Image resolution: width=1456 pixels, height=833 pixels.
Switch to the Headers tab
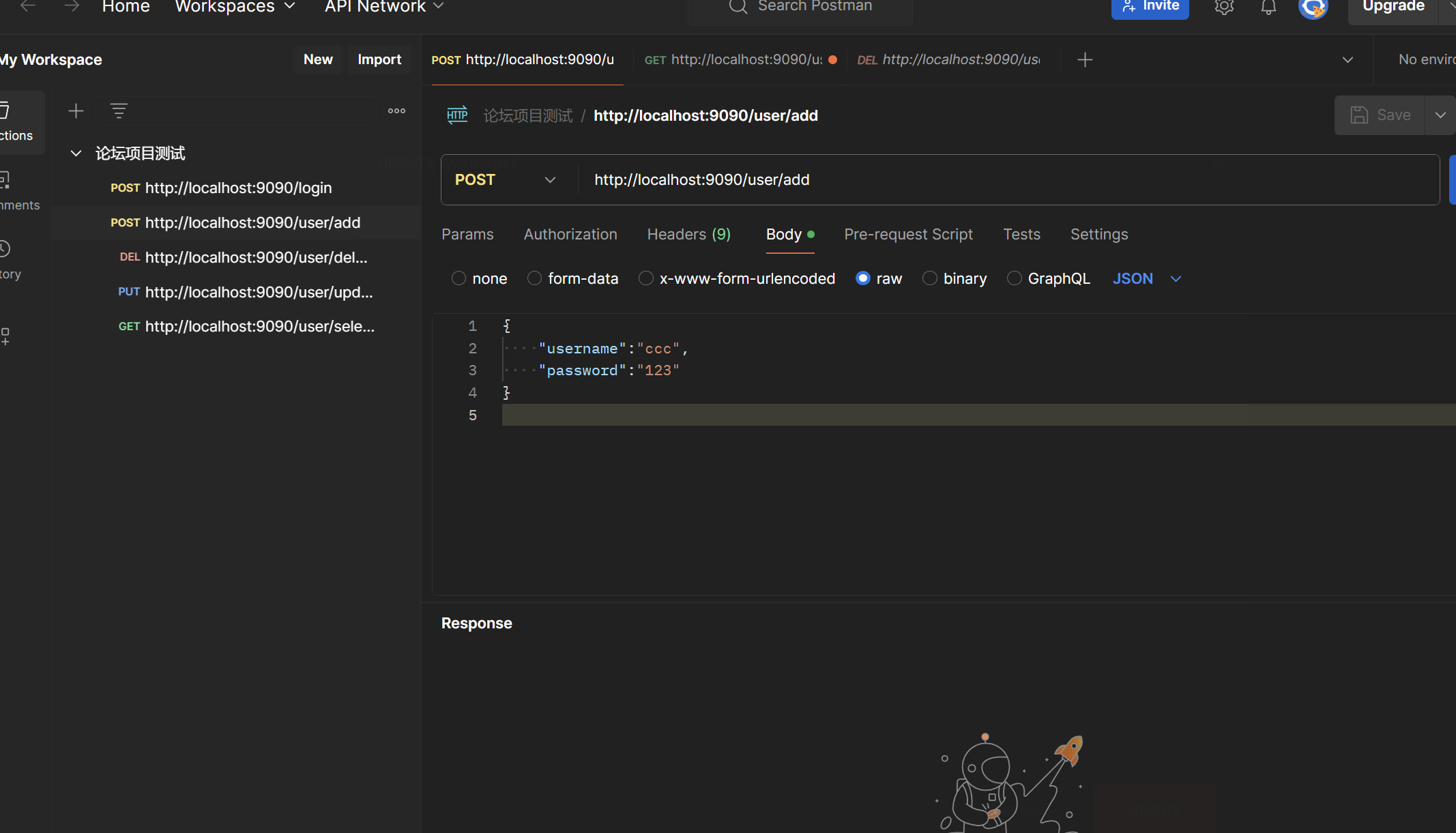[689, 234]
